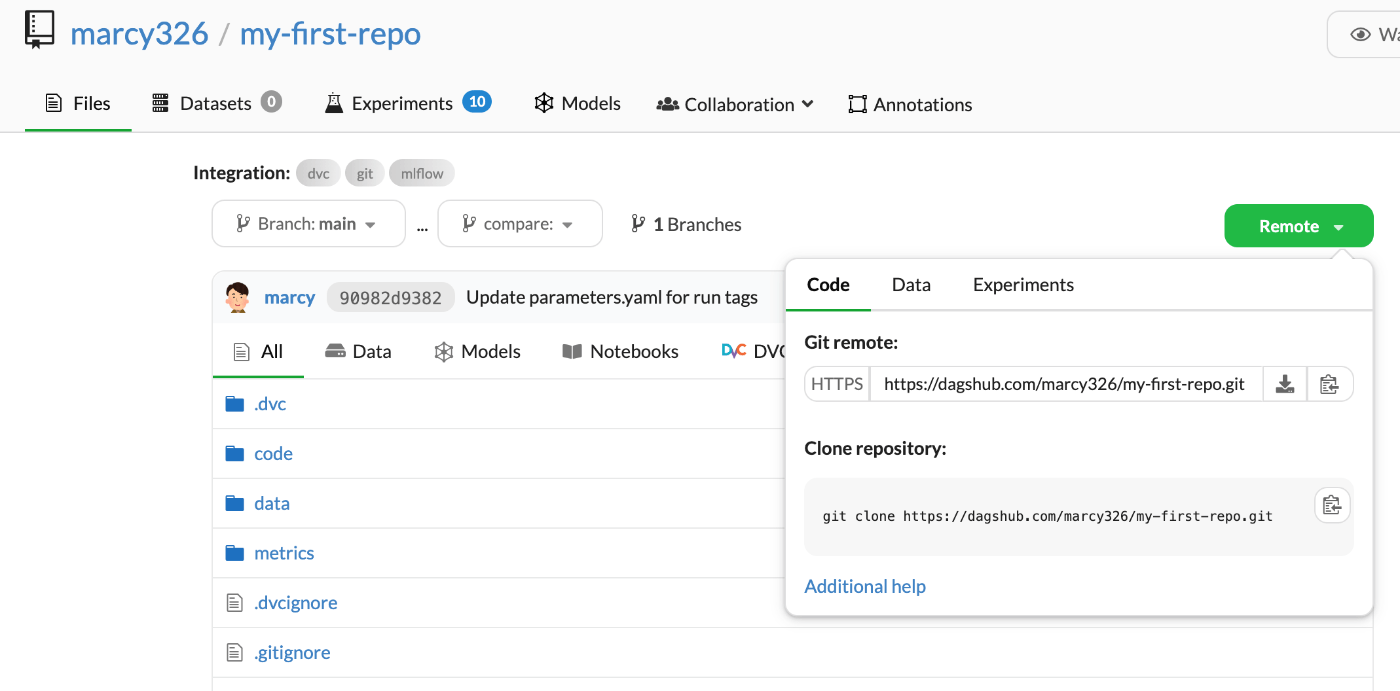Switch to the Files tab
This screenshot has width=1400, height=691.
click(78, 104)
